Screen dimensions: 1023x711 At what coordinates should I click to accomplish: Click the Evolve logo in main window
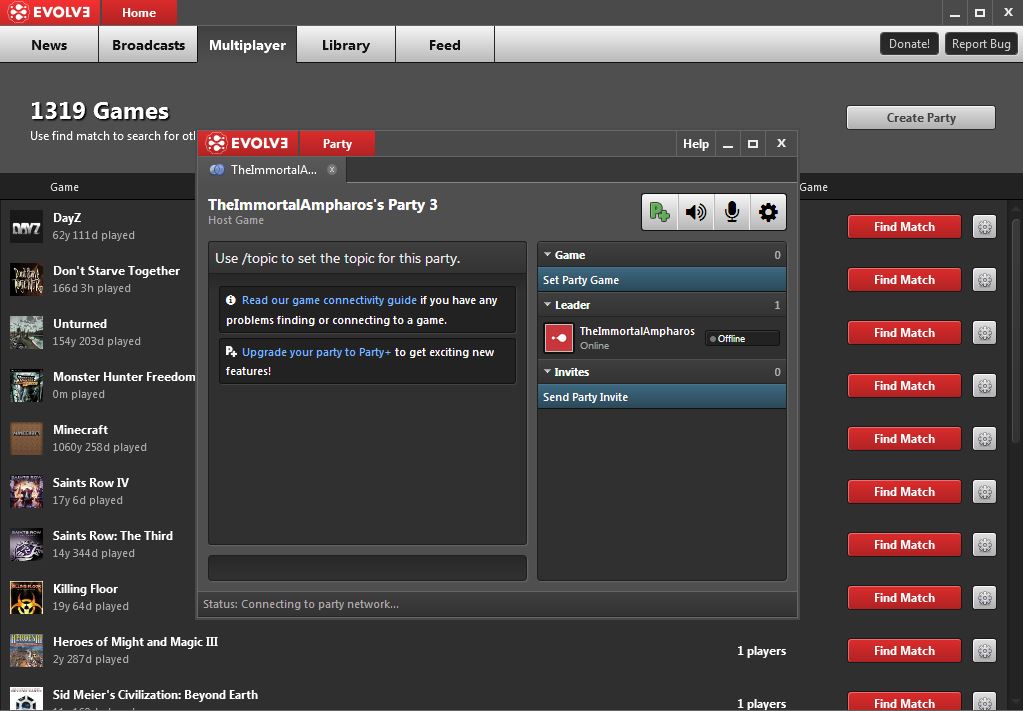tap(49, 12)
